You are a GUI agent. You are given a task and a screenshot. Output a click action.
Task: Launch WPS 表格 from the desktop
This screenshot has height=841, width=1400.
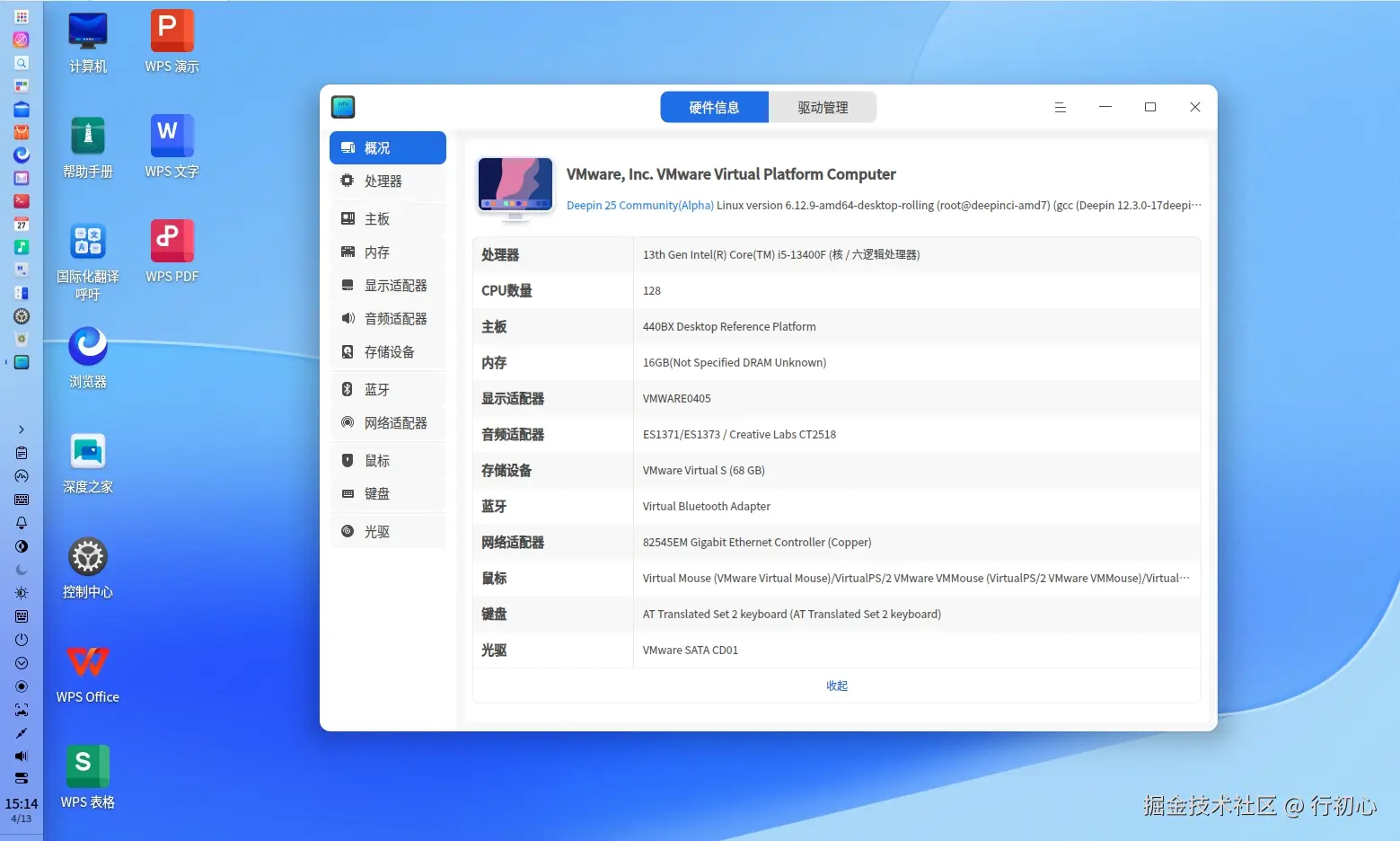pyautogui.click(x=88, y=779)
